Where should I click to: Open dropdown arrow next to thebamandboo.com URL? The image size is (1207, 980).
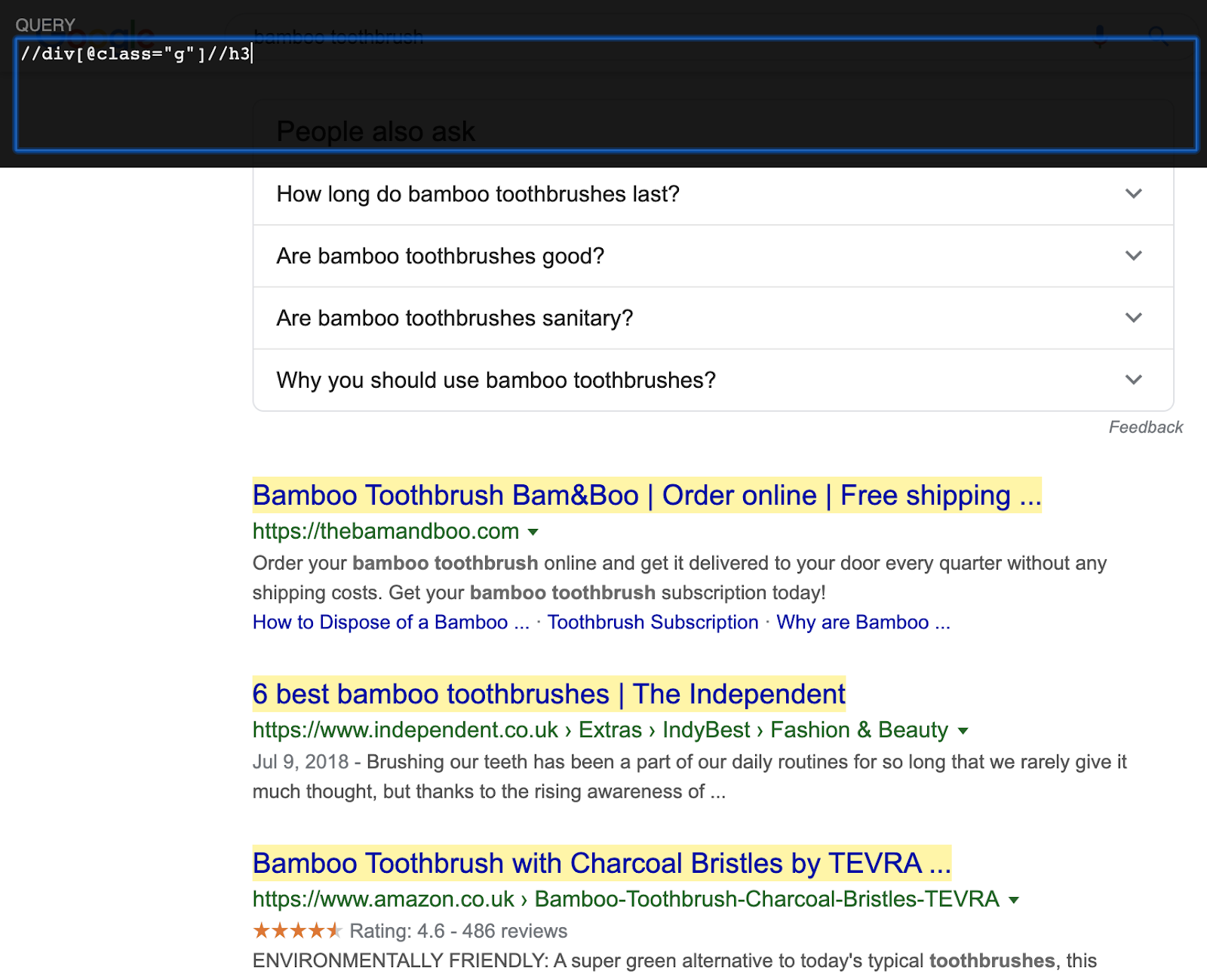(533, 532)
